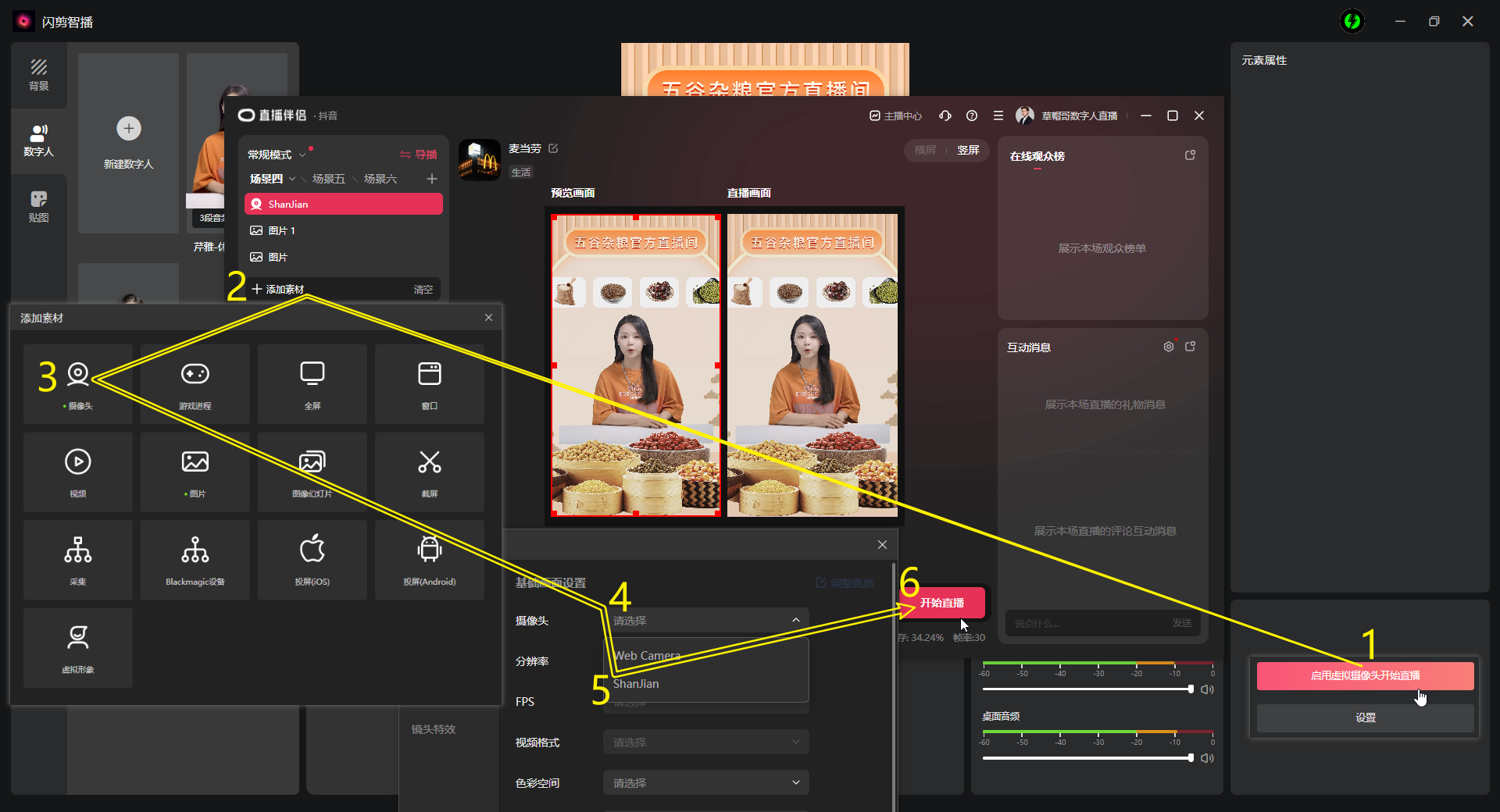The image size is (1500, 812).
Task: Choose the 投屏(iOS) screen mirroring source
Action: [x=312, y=558]
